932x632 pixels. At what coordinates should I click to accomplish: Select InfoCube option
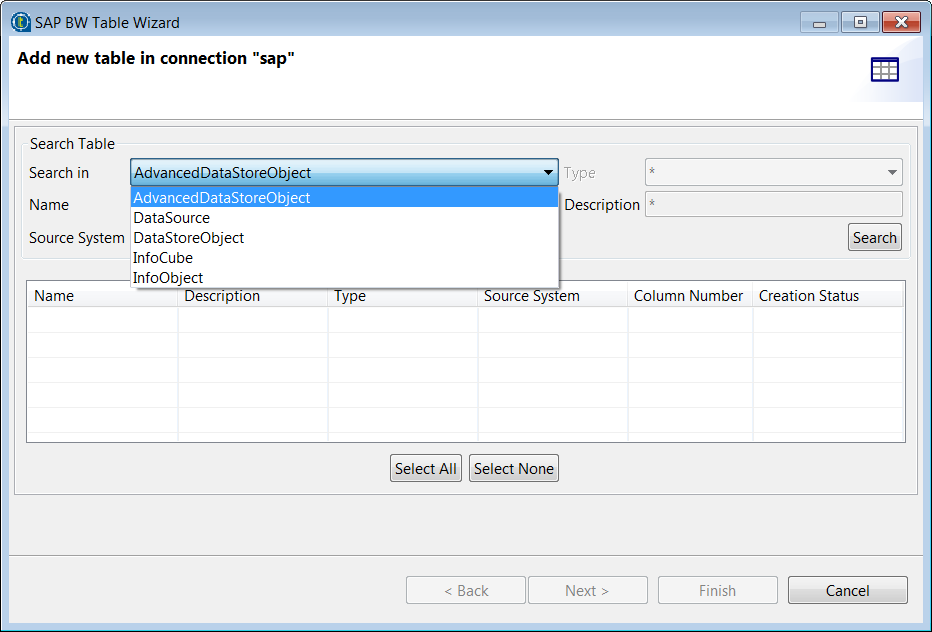163,258
